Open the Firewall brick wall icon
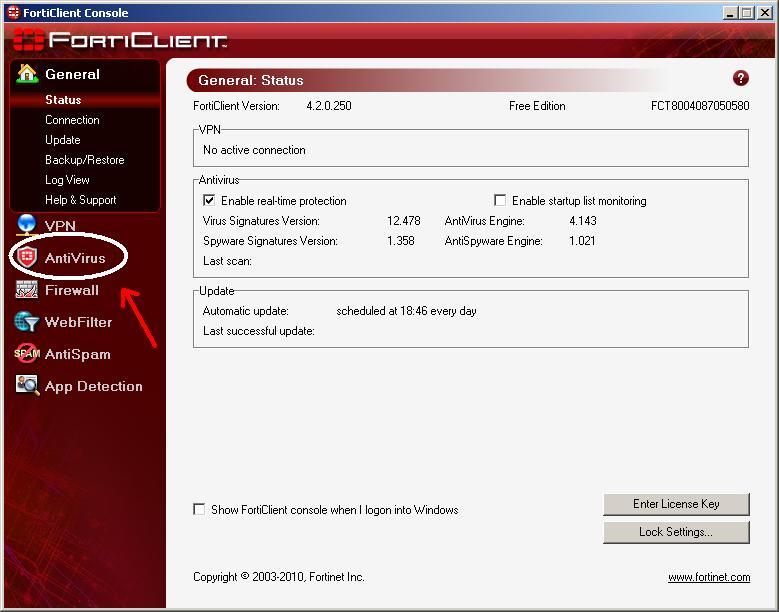 [27, 290]
